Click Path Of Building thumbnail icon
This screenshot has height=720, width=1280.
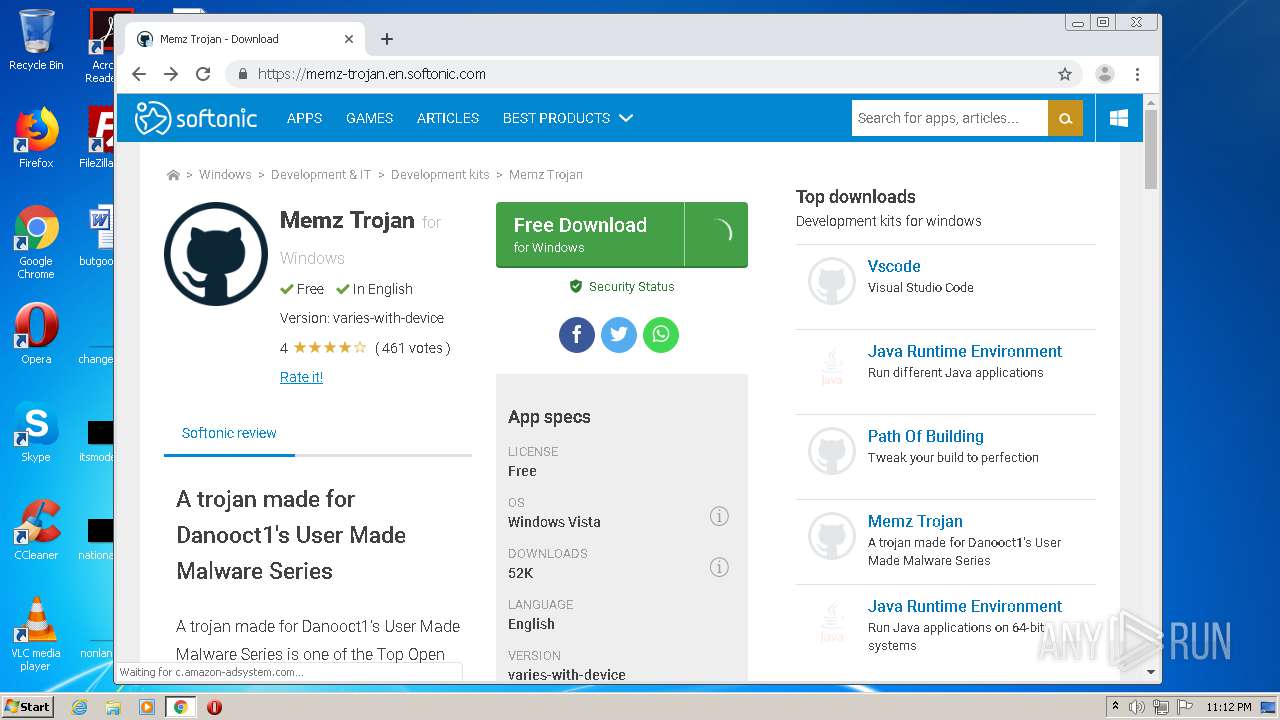[831, 450]
